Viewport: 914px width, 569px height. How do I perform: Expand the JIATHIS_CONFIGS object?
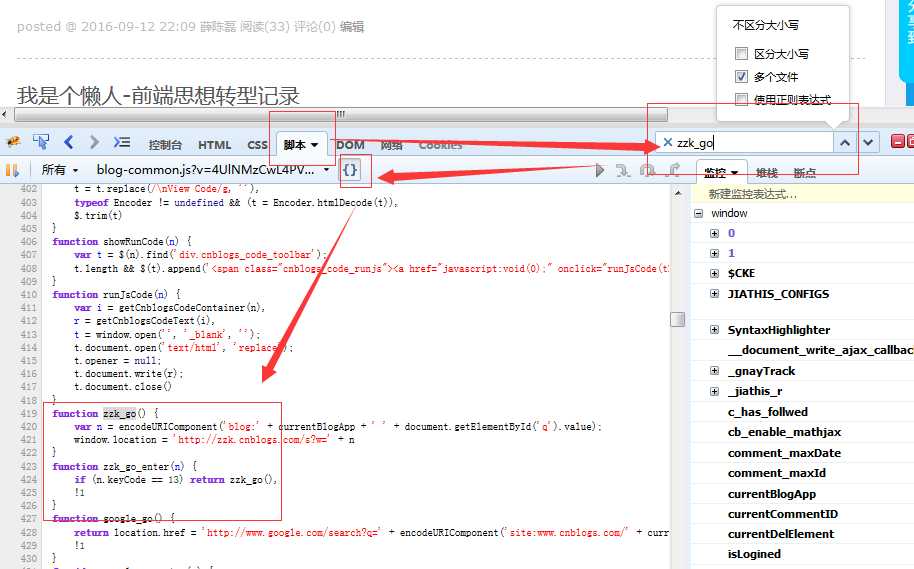click(x=714, y=294)
